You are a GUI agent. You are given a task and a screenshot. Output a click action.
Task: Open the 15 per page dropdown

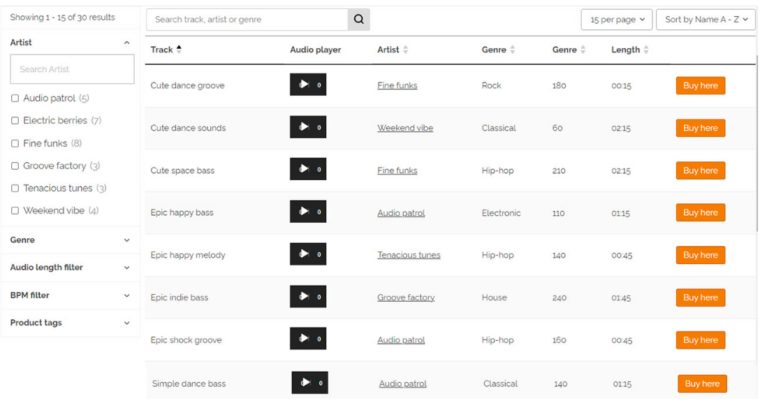tap(617, 19)
